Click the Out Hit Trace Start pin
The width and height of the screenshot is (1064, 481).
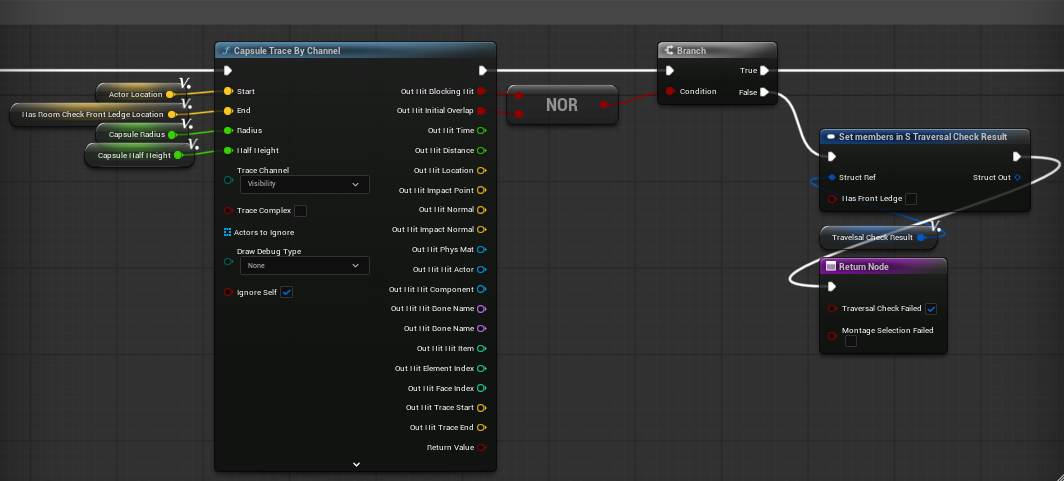pyautogui.click(x=481, y=408)
